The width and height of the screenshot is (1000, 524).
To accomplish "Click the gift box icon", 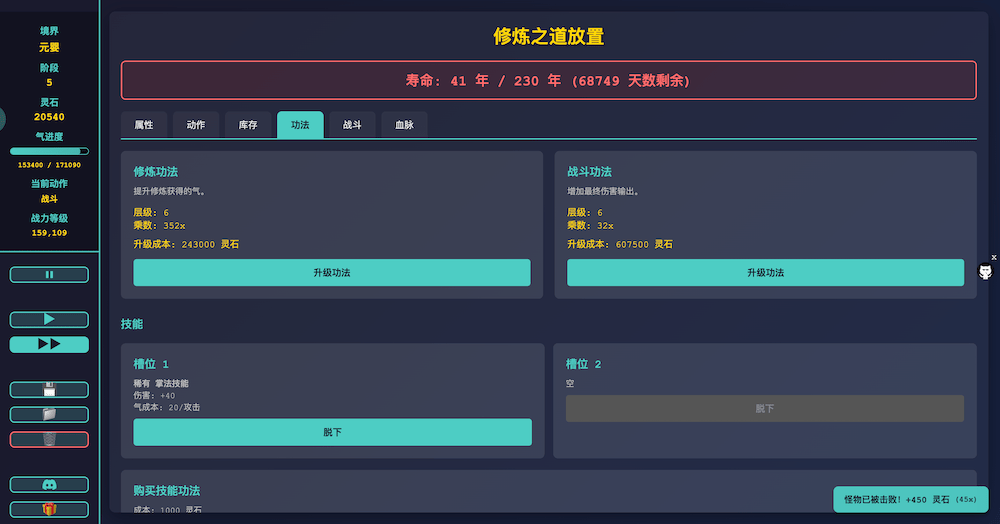I will pyautogui.click(x=49, y=509).
